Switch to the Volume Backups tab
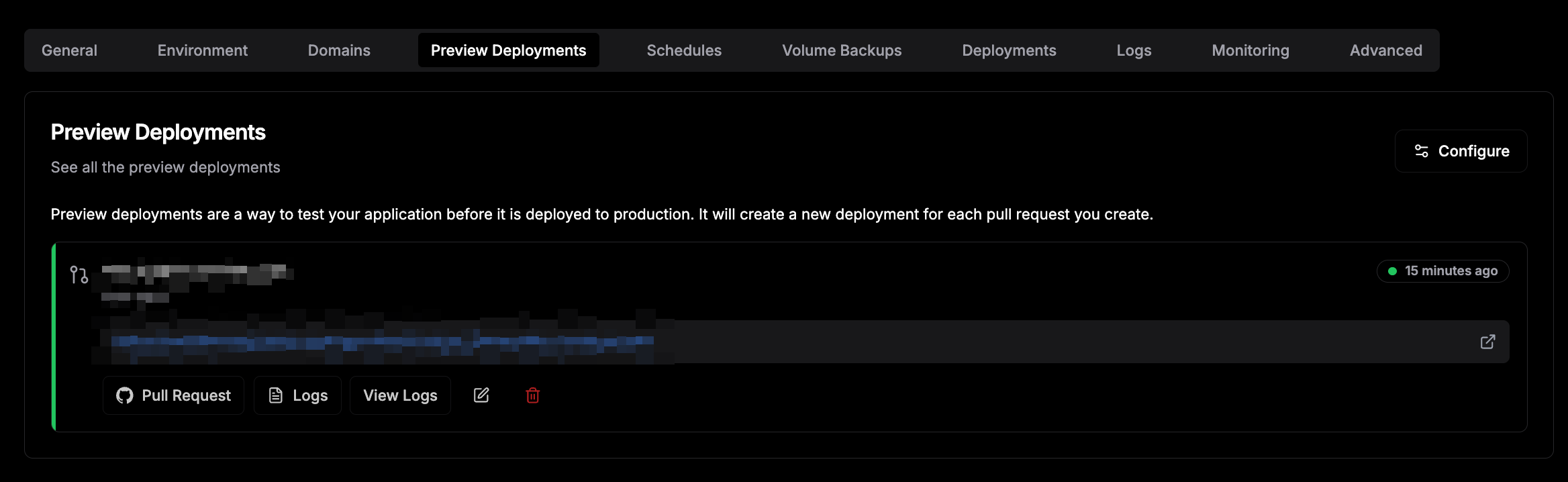Screen dimensions: 1568x482 842,50
